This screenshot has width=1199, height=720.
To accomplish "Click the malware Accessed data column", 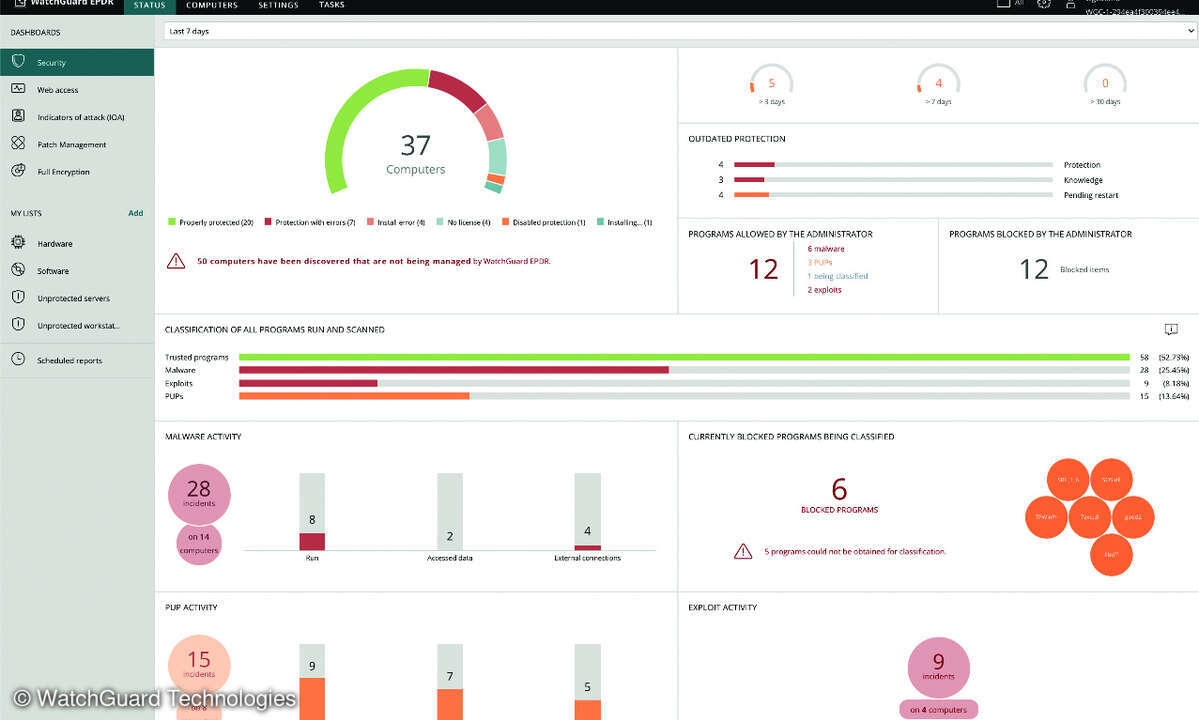I will point(450,511).
